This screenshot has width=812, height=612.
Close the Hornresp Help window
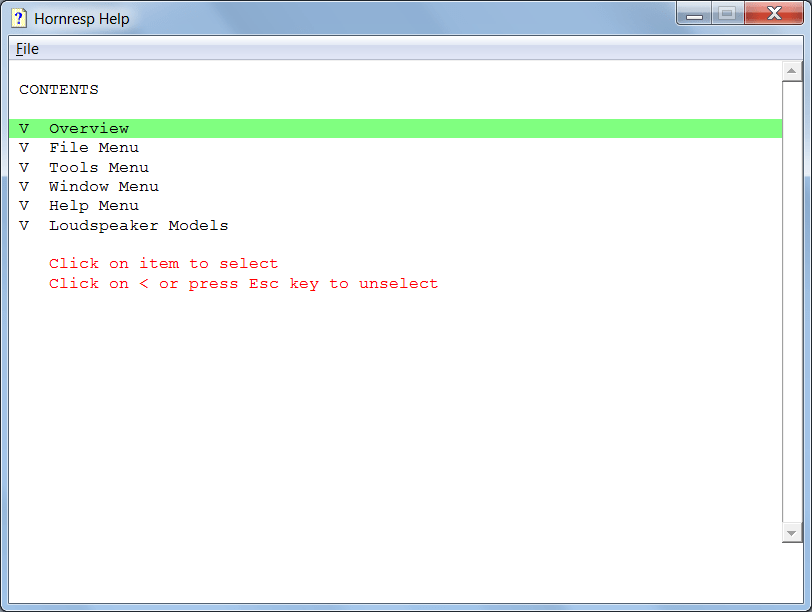(774, 13)
